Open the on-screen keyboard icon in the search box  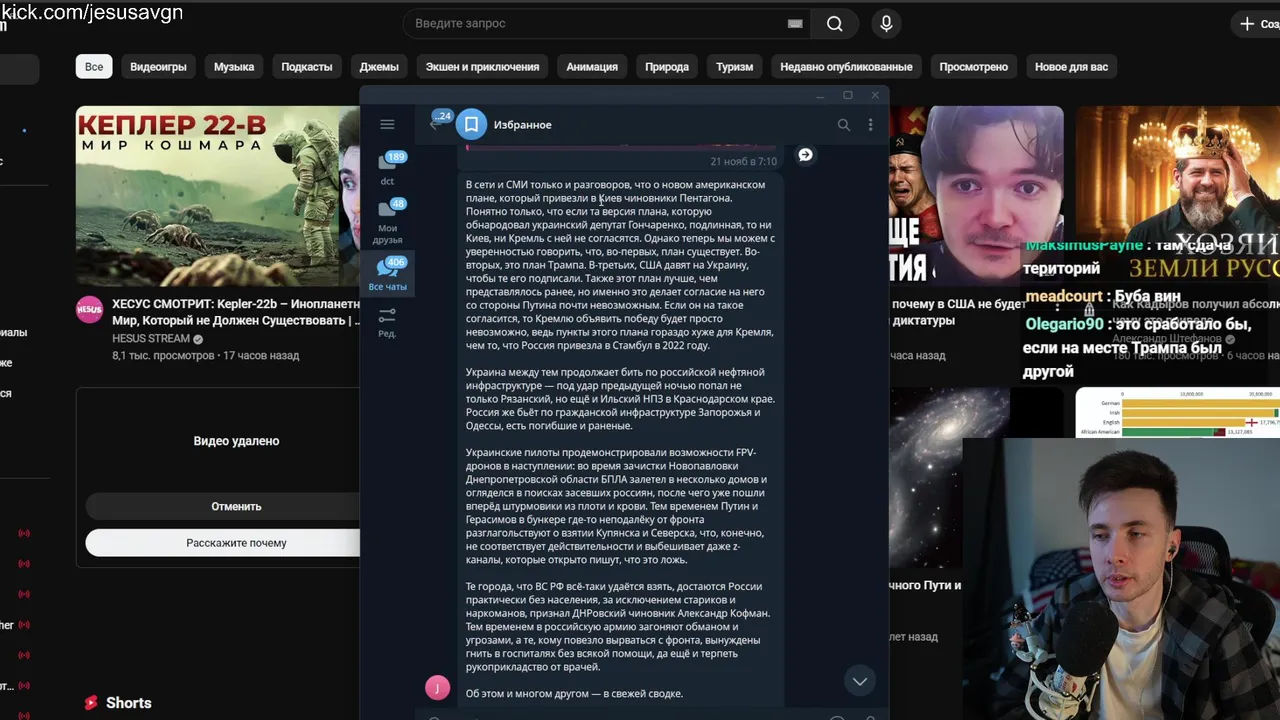pos(795,24)
